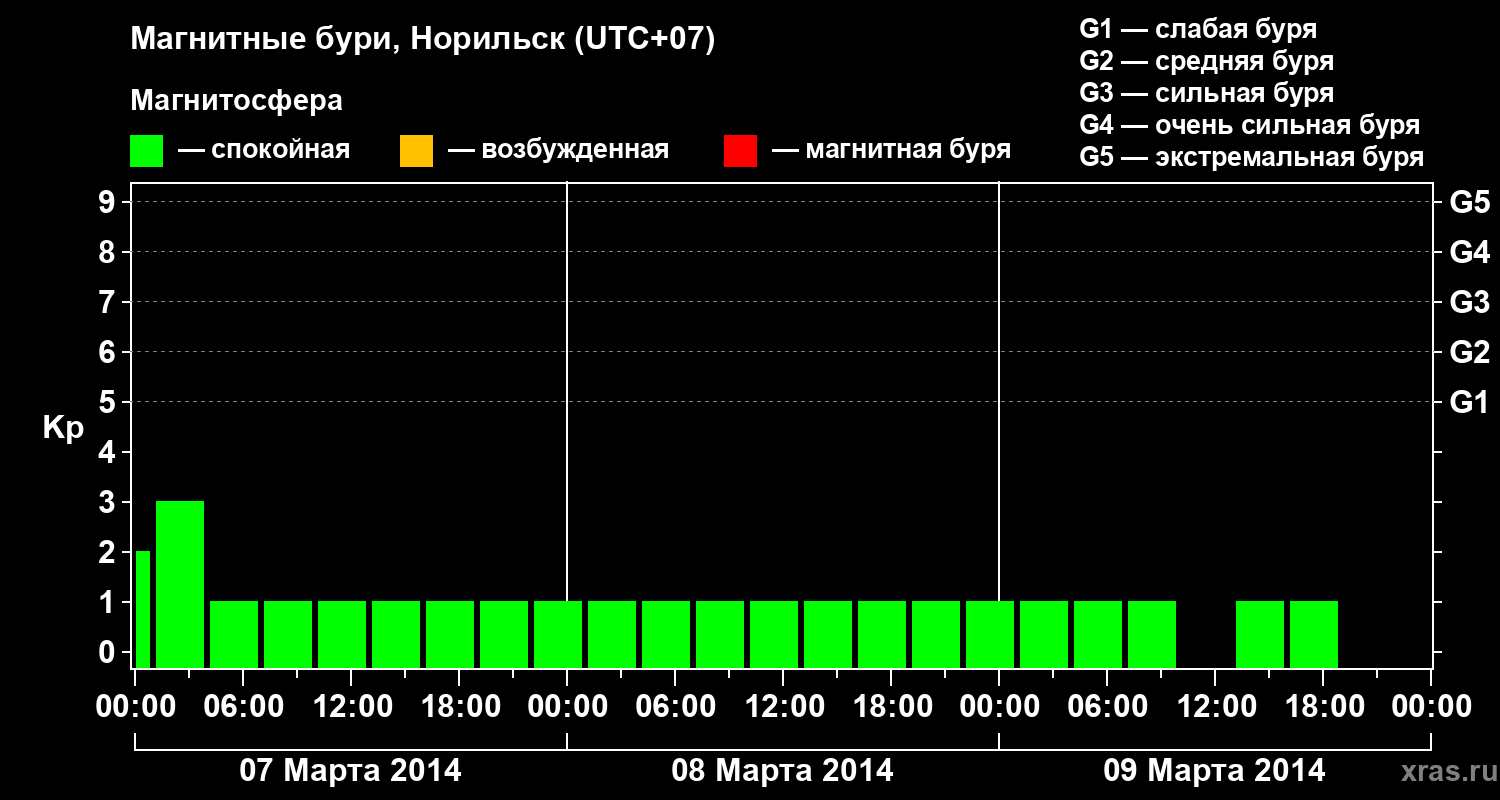Click the '9' value on Kp axis
Image resolution: width=1500 pixels, height=800 pixels.
[109, 202]
